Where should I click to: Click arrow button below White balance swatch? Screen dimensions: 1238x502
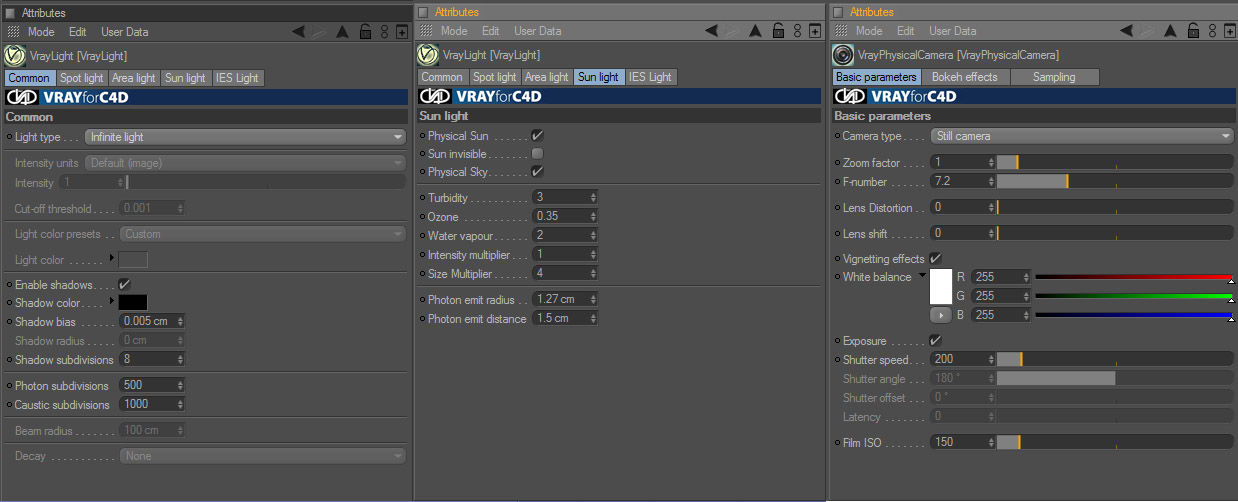(940, 315)
